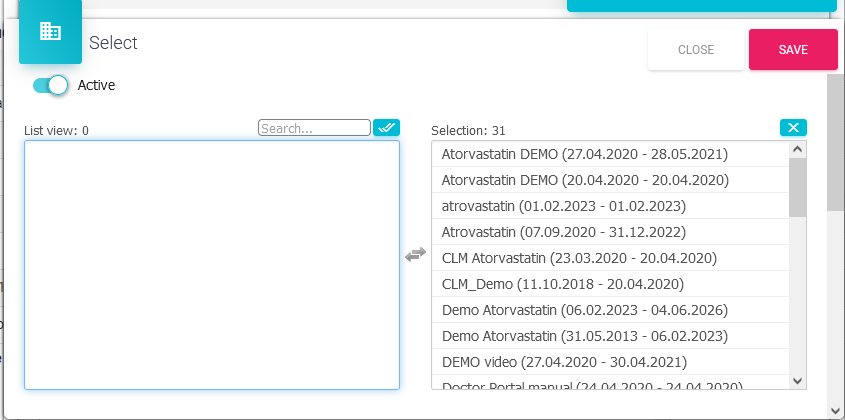The width and height of the screenshot is (845, 420).
Task: Select atrovastatin (01.02.2023 - 01.02.2023) entry
Action: tap(563, 206)
